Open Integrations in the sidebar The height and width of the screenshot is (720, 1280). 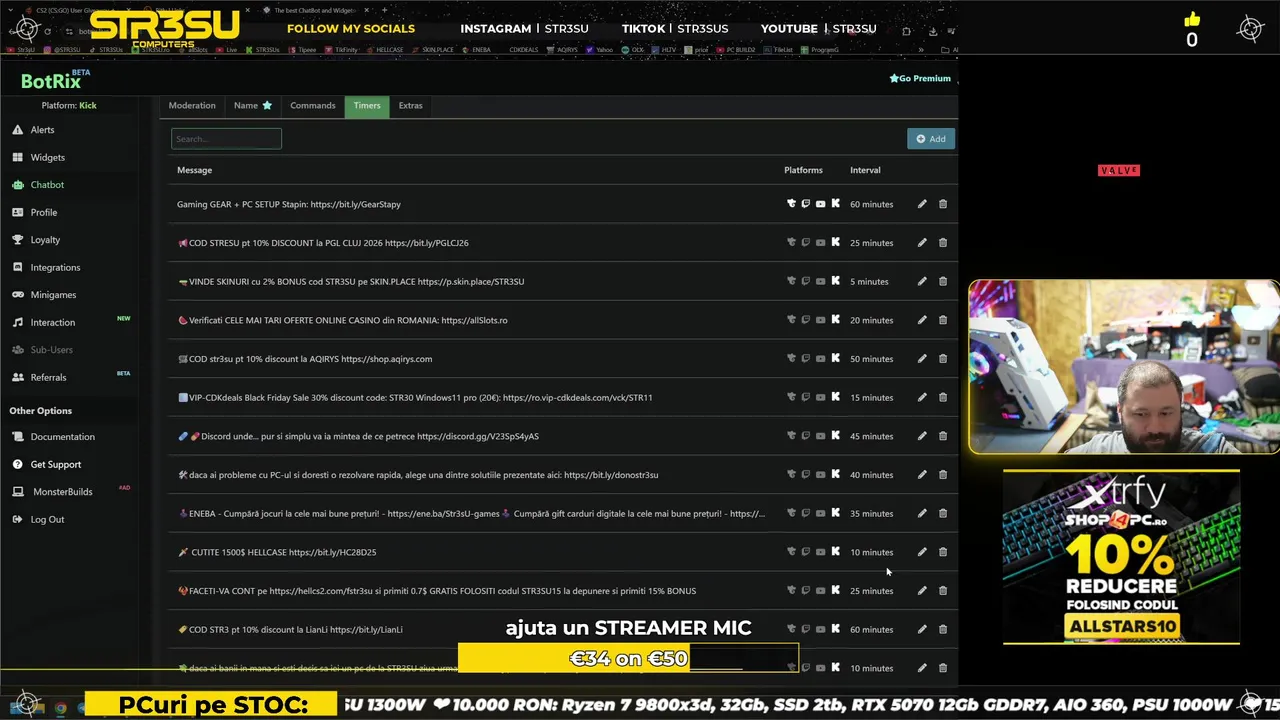(x=55, y=267)
